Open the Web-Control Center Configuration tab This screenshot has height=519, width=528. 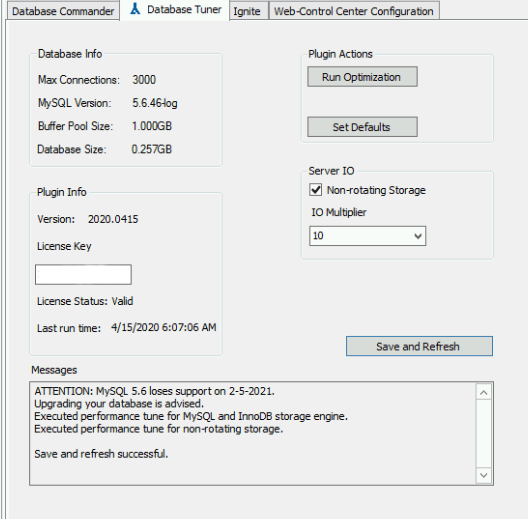tap(354, 11)
